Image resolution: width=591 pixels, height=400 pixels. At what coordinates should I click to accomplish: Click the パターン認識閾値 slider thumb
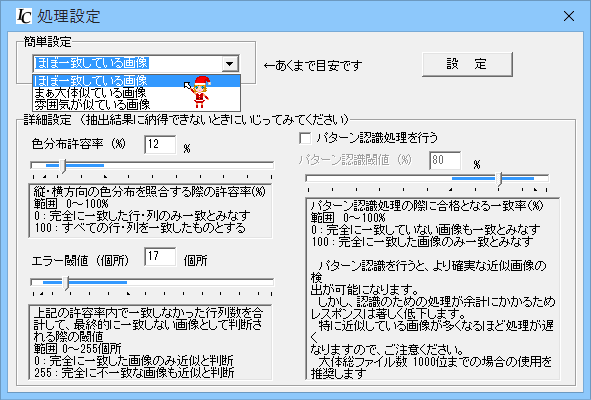pyautogui.click(x=499, y=179)
